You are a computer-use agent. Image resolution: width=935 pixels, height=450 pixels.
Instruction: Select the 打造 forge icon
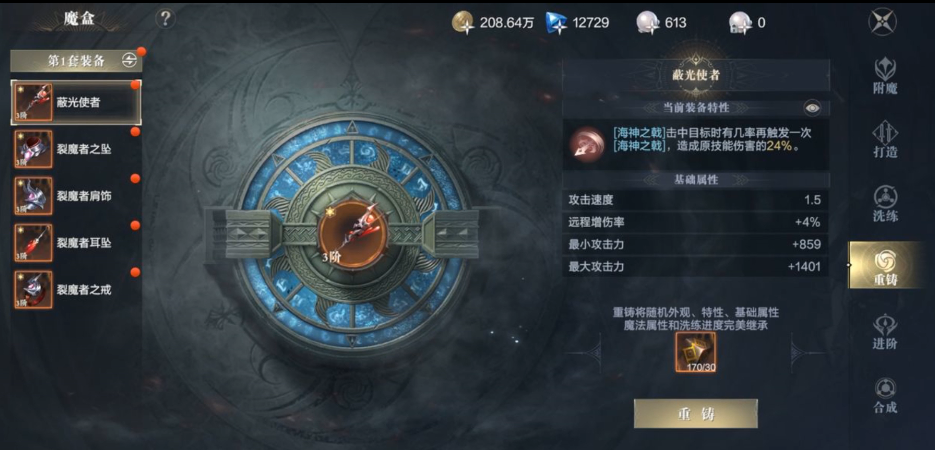click(885, 139)
